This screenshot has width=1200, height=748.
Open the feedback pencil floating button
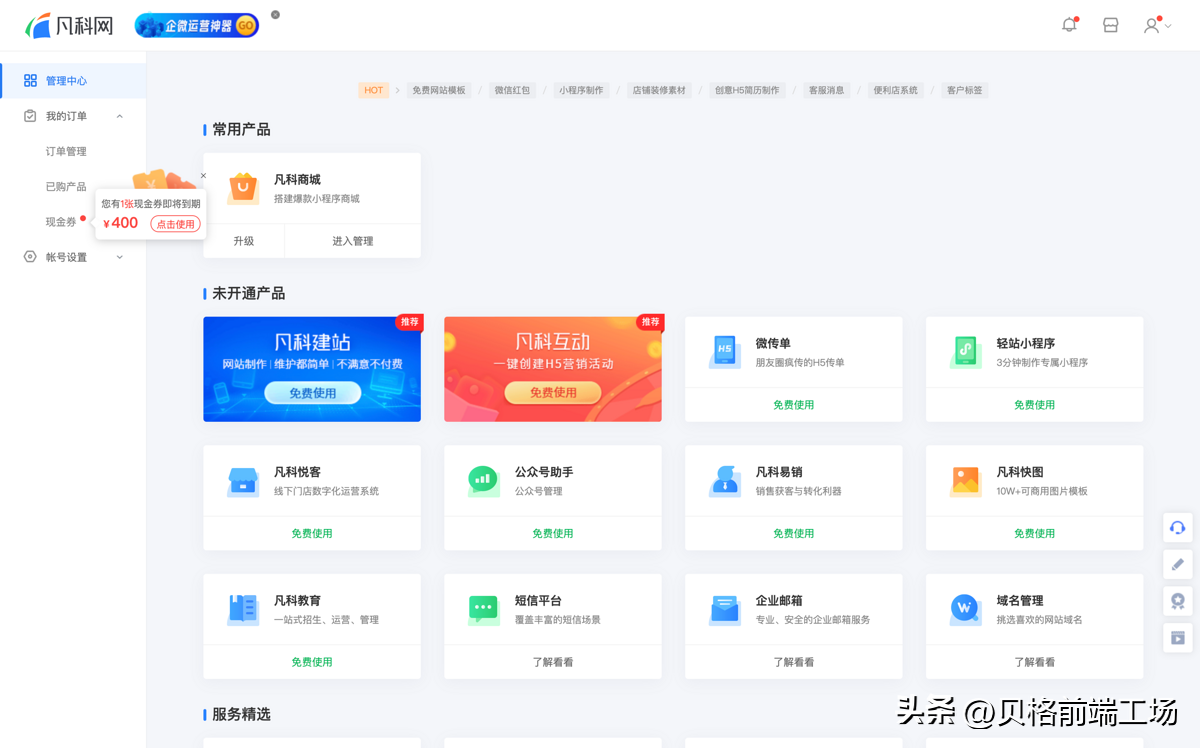click(x=1178, y=564)
